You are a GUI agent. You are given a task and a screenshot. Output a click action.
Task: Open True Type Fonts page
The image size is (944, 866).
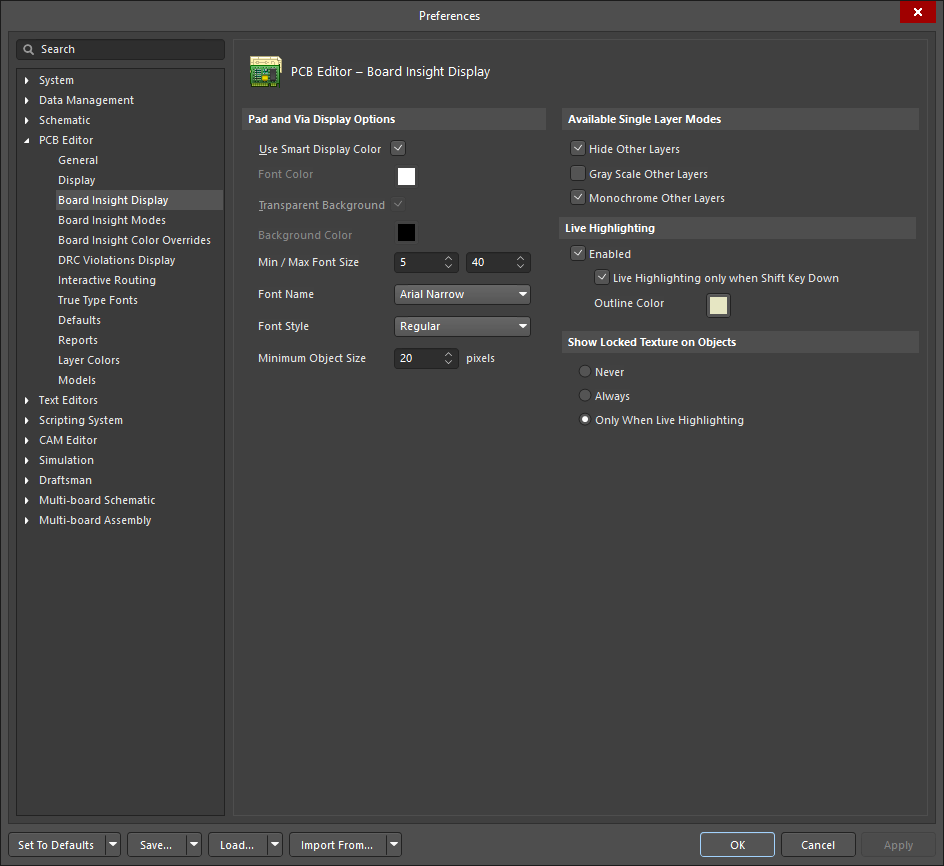pyautogui.click(x=98, y=300)
